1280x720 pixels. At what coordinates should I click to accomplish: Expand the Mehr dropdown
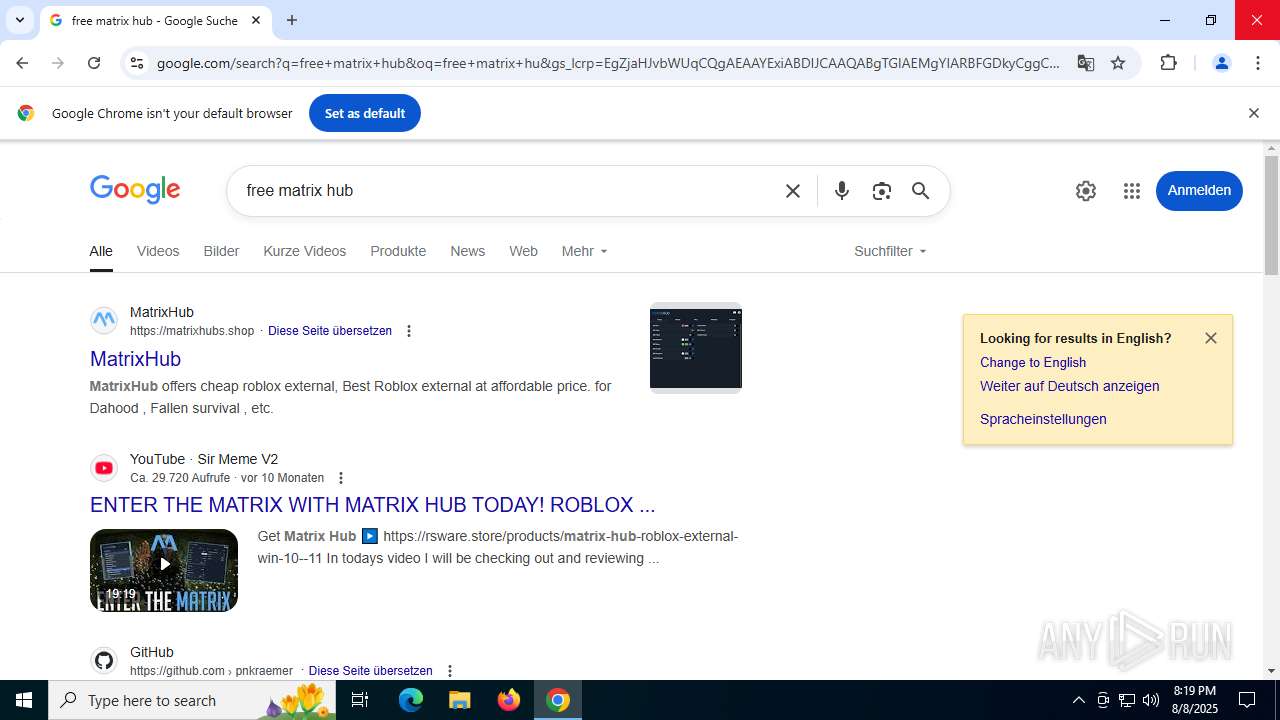584,251
